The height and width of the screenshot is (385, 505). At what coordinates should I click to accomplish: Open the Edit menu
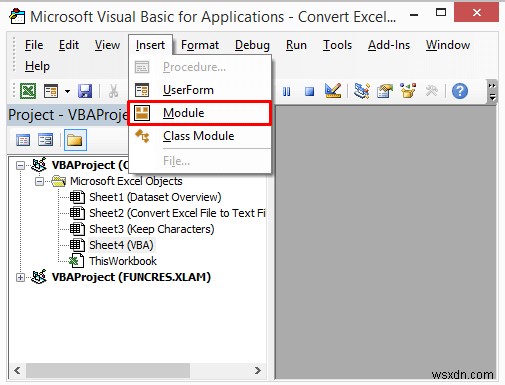pyautogui.click(x=69, y=45)
